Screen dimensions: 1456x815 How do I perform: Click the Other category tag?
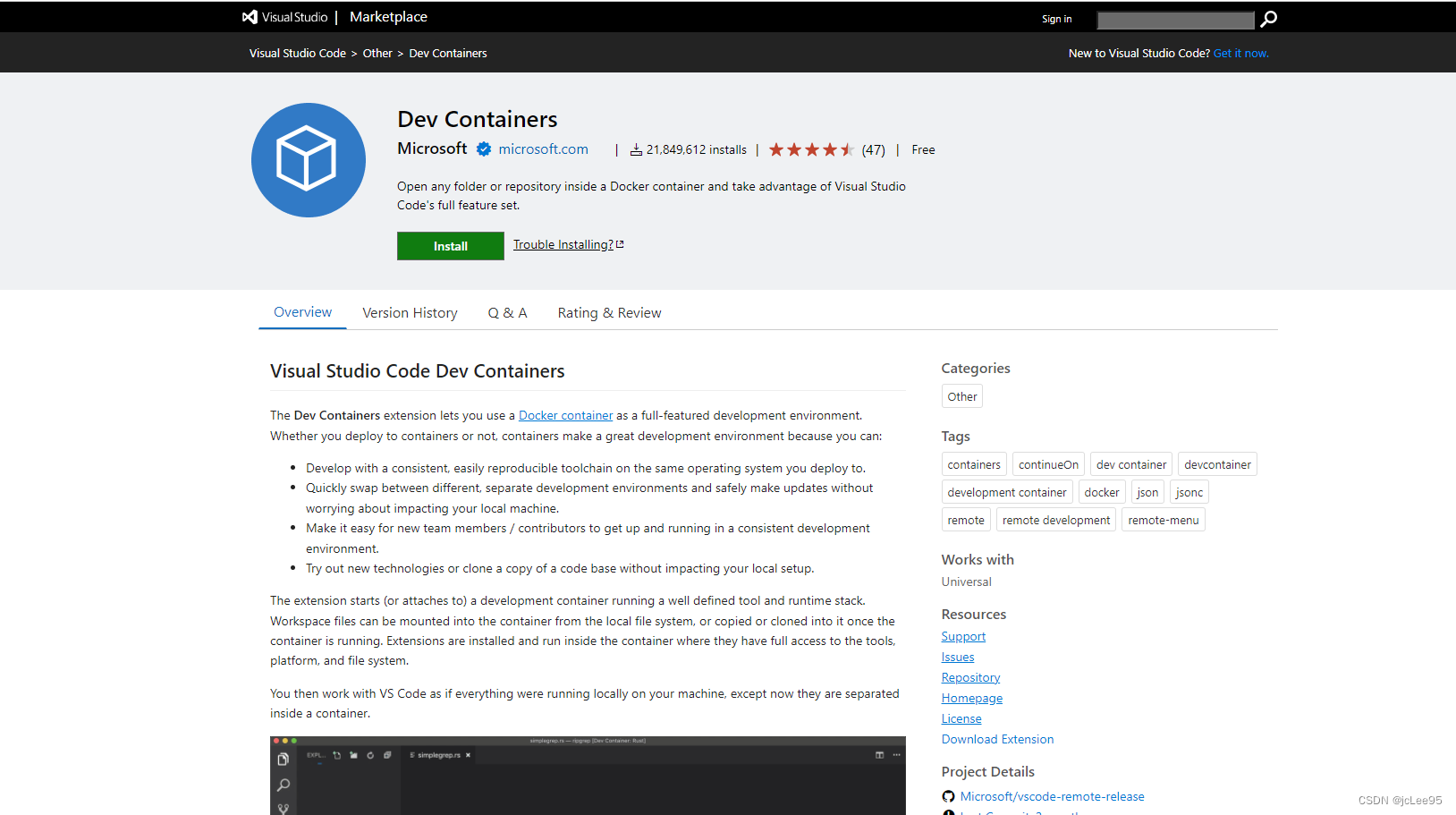pos(962,396)
